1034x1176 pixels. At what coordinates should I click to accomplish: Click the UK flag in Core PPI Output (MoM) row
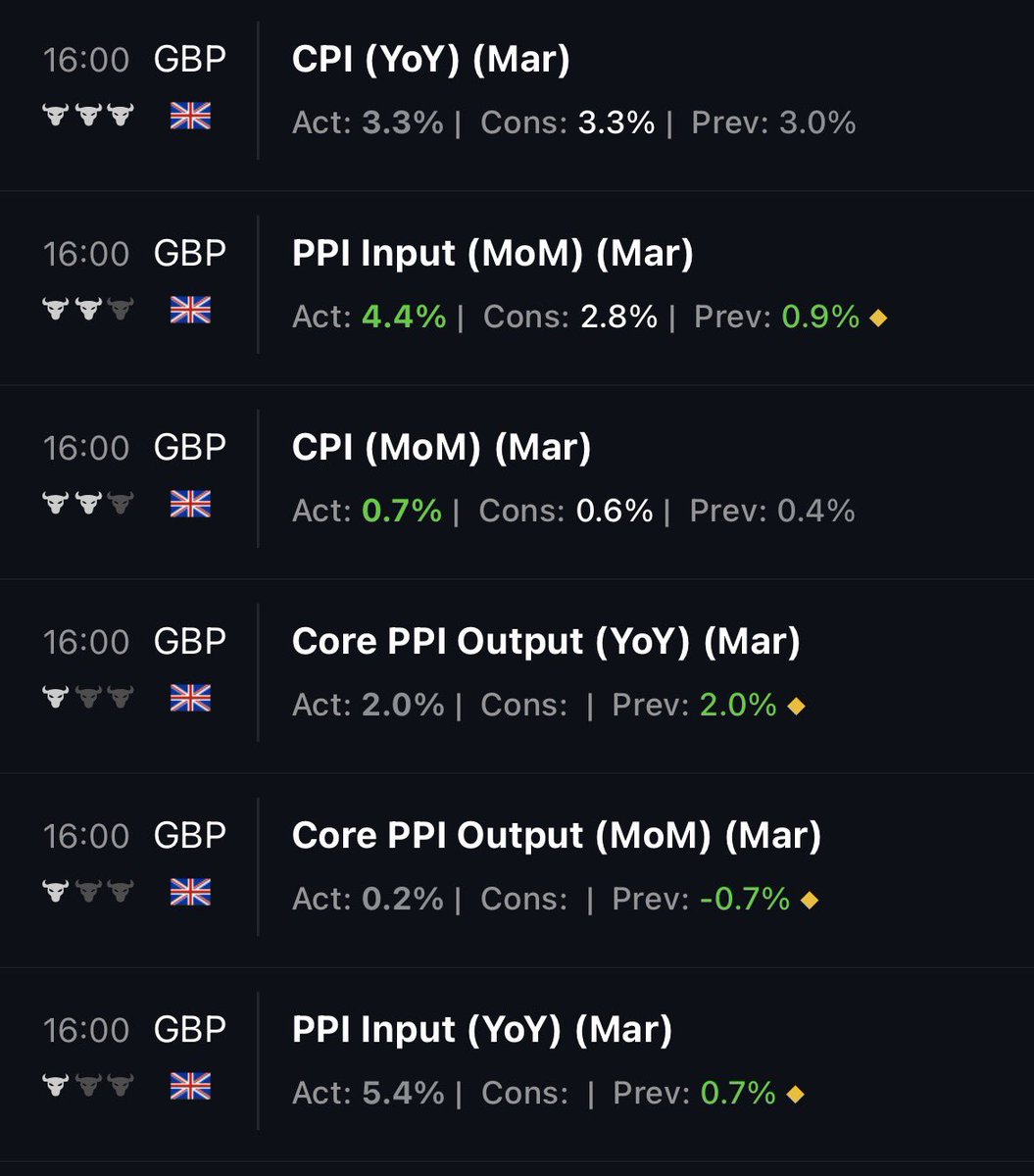click(190, 893)
